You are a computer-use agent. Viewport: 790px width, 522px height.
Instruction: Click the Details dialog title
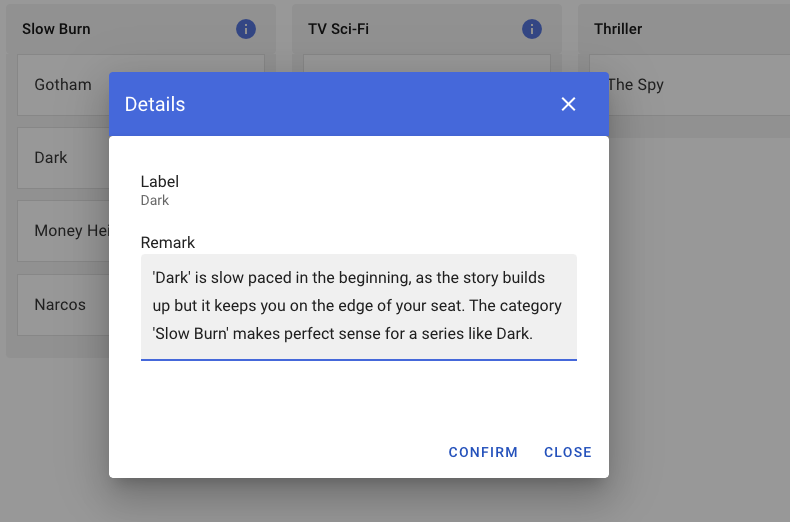click(x=155, y=104)
